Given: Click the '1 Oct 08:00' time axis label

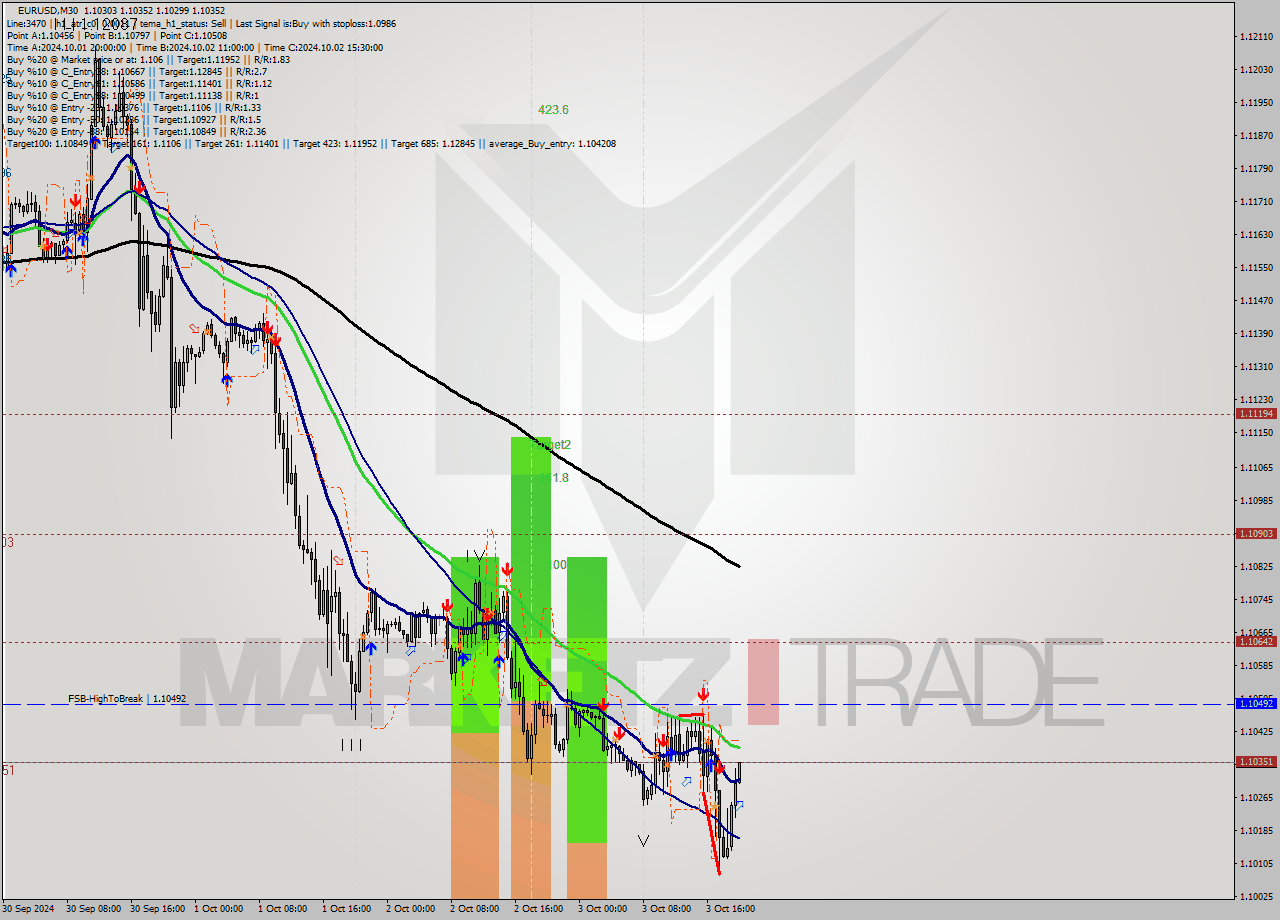Looking at the screenshot, I should pos(283,909).
